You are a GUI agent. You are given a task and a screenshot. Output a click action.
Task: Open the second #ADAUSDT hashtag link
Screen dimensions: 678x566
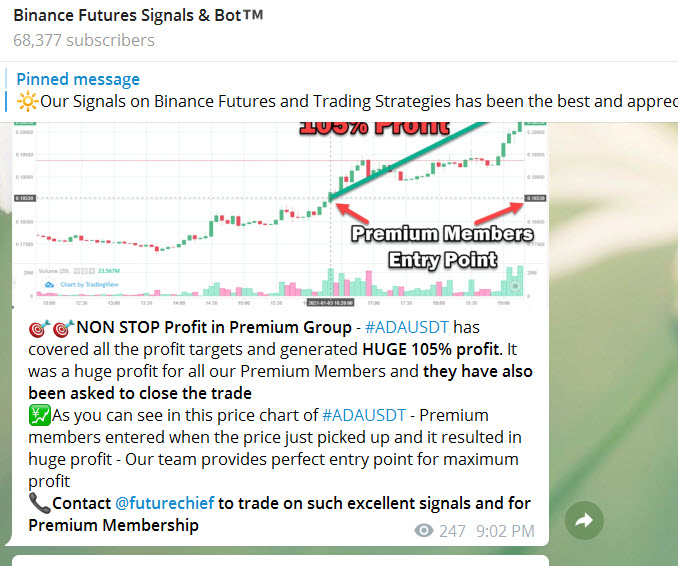point(364,415)
